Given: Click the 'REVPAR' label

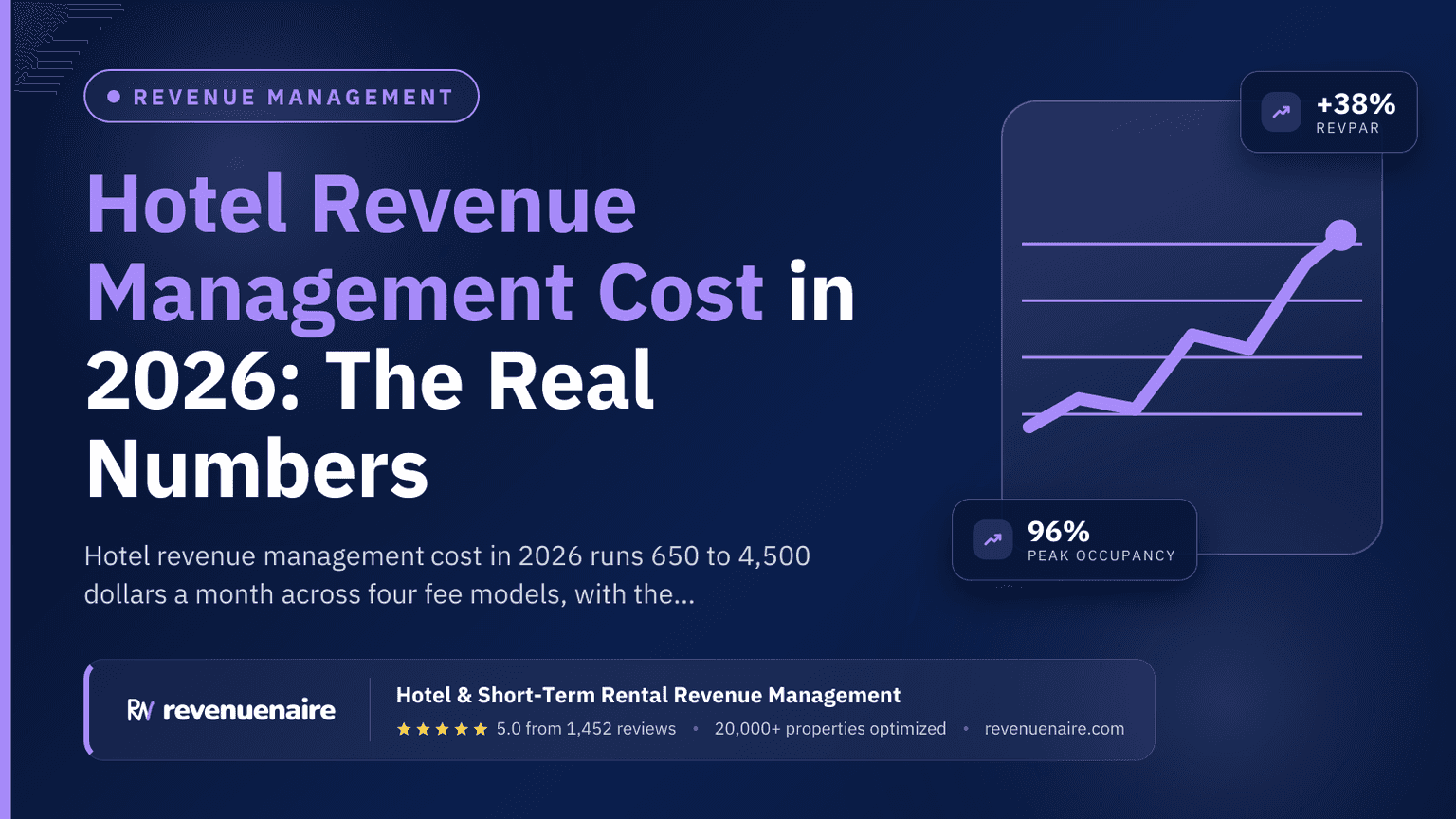Looking at the screenshot, I should [x=1348, y=128].
